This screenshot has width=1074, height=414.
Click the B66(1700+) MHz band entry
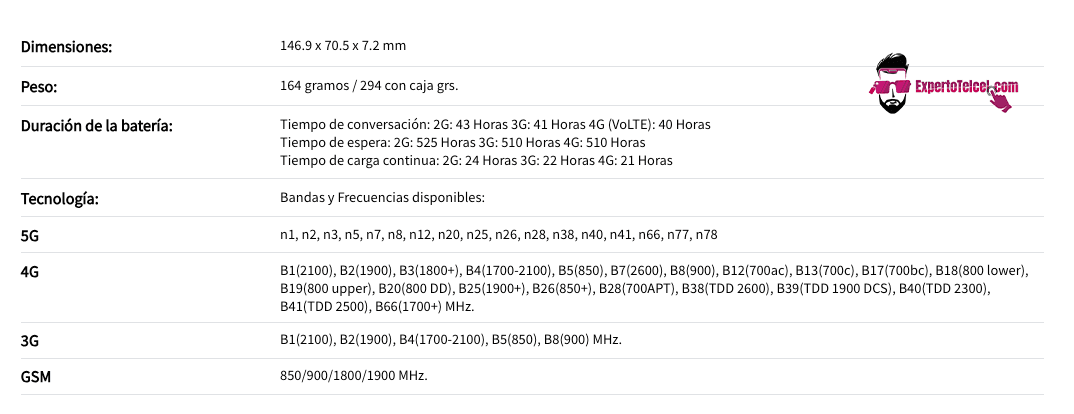click(425, 306)
